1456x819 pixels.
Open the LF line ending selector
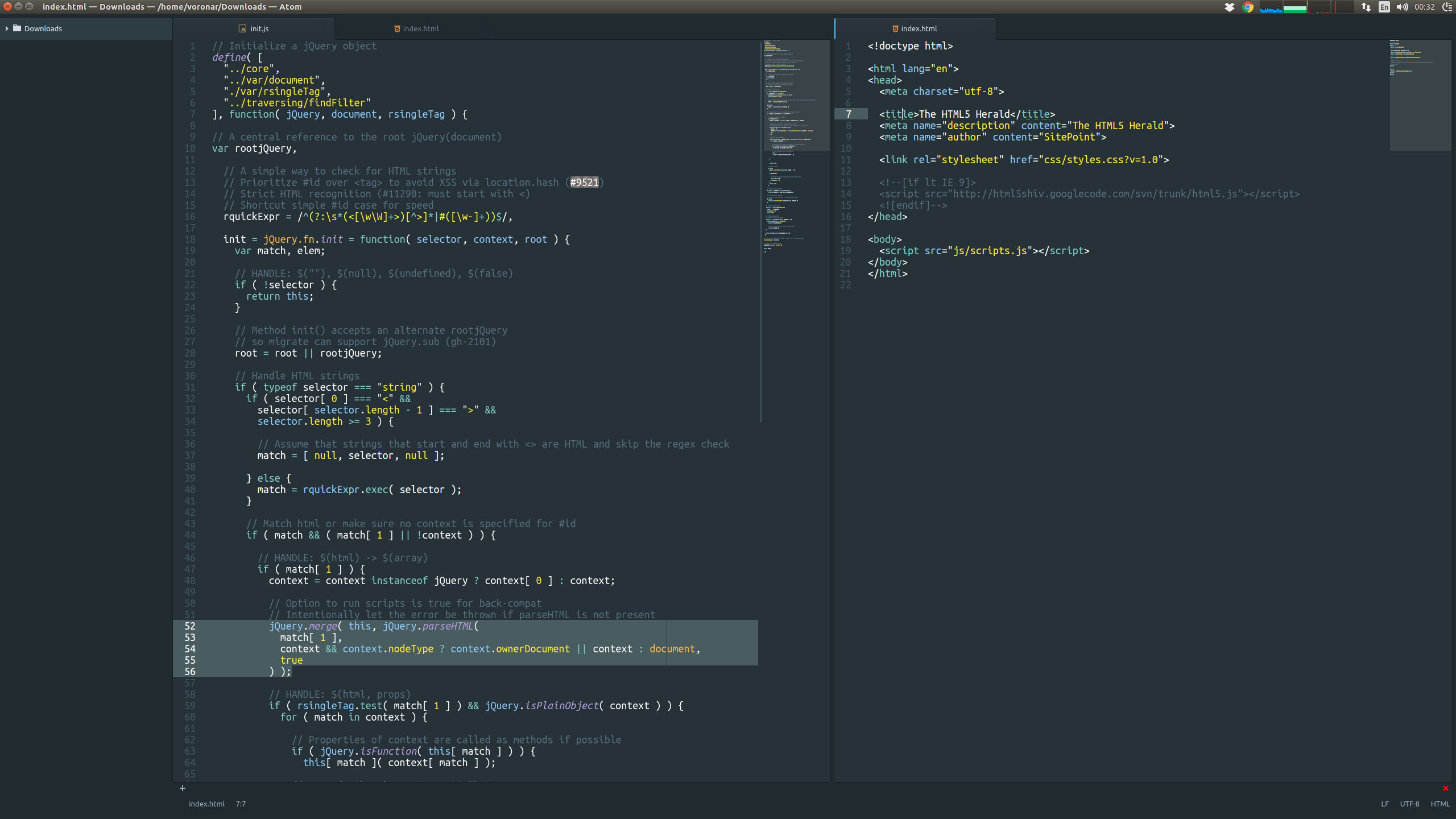point(1385,804)
